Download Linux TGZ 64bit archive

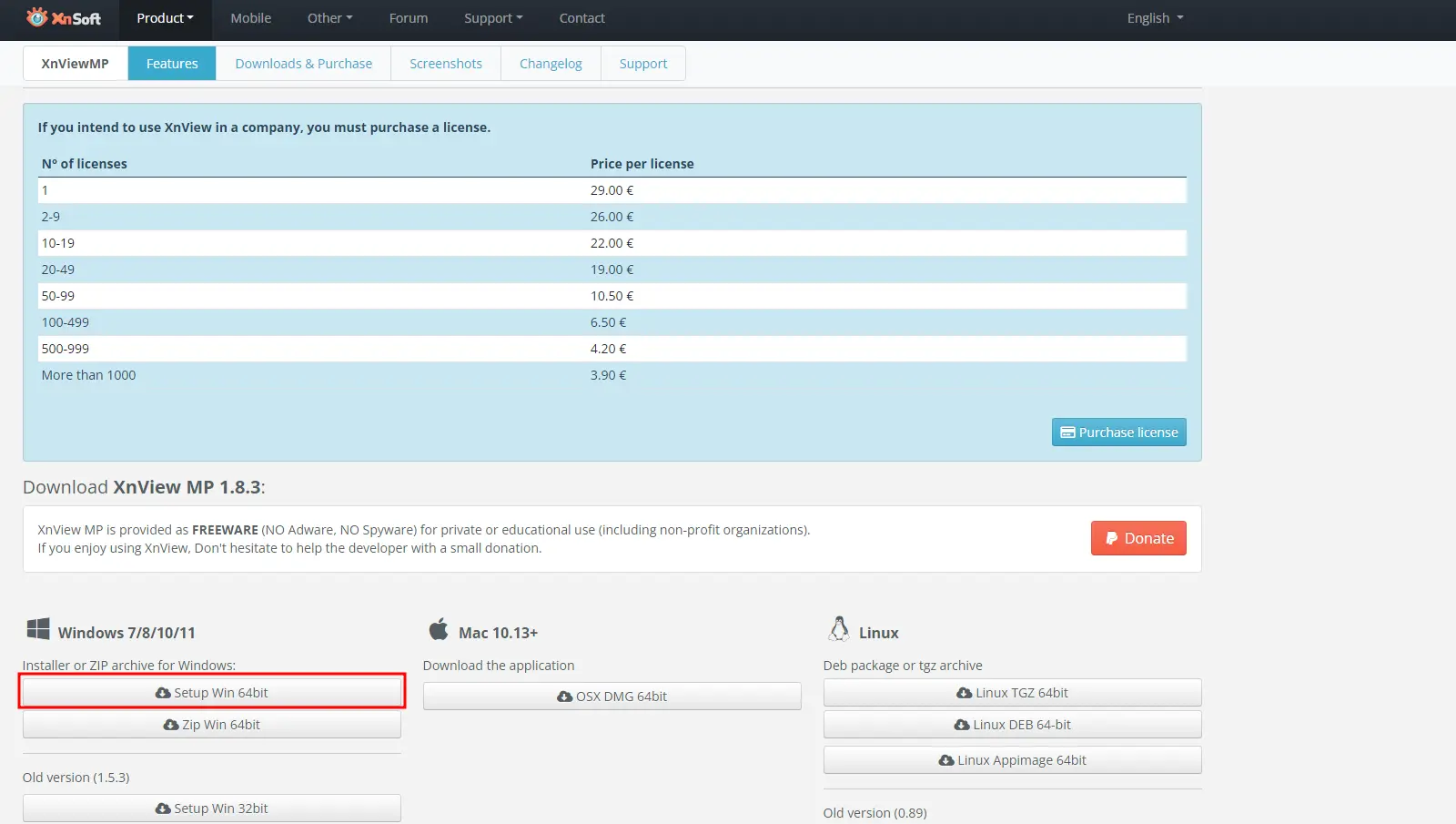click(x=1013, y=693)
